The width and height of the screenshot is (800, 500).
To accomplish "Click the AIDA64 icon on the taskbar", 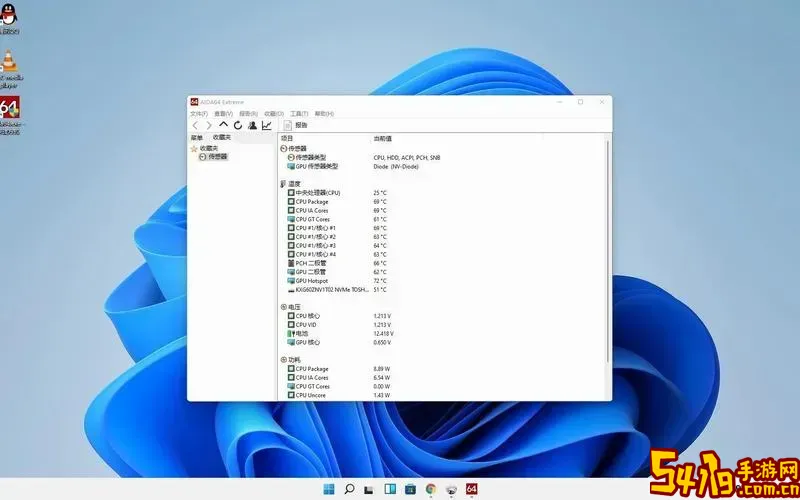I will click(471, 489).
